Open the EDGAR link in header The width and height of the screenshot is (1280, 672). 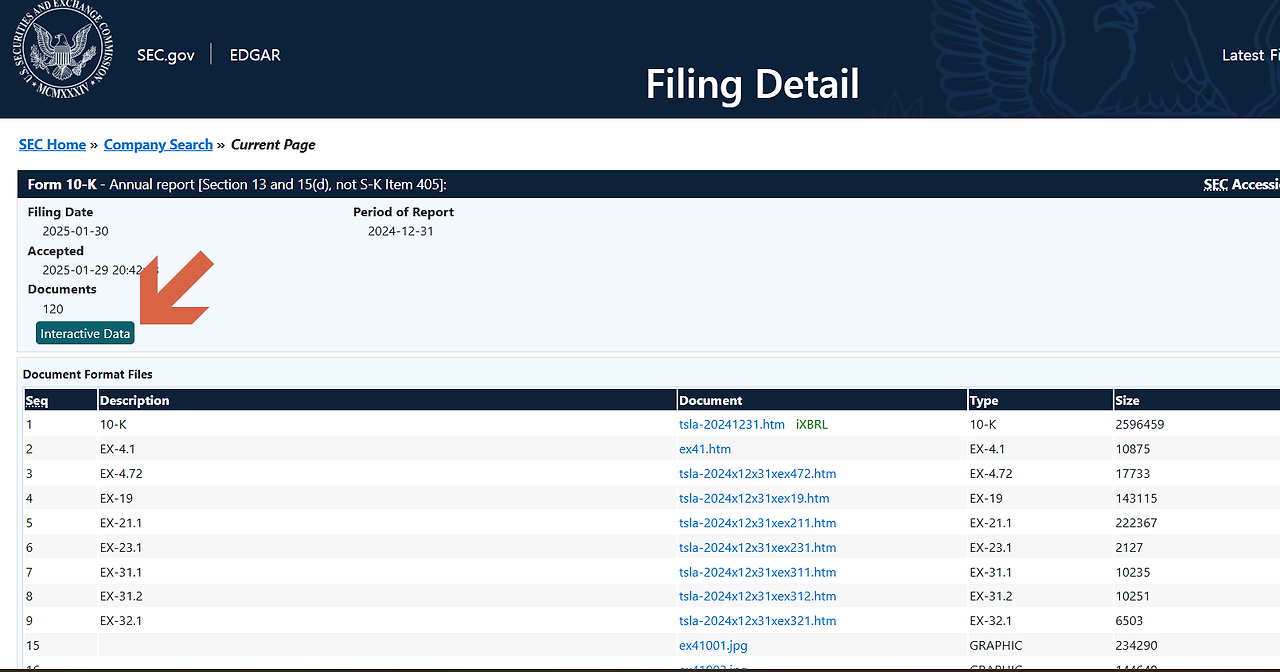[255, 55]
